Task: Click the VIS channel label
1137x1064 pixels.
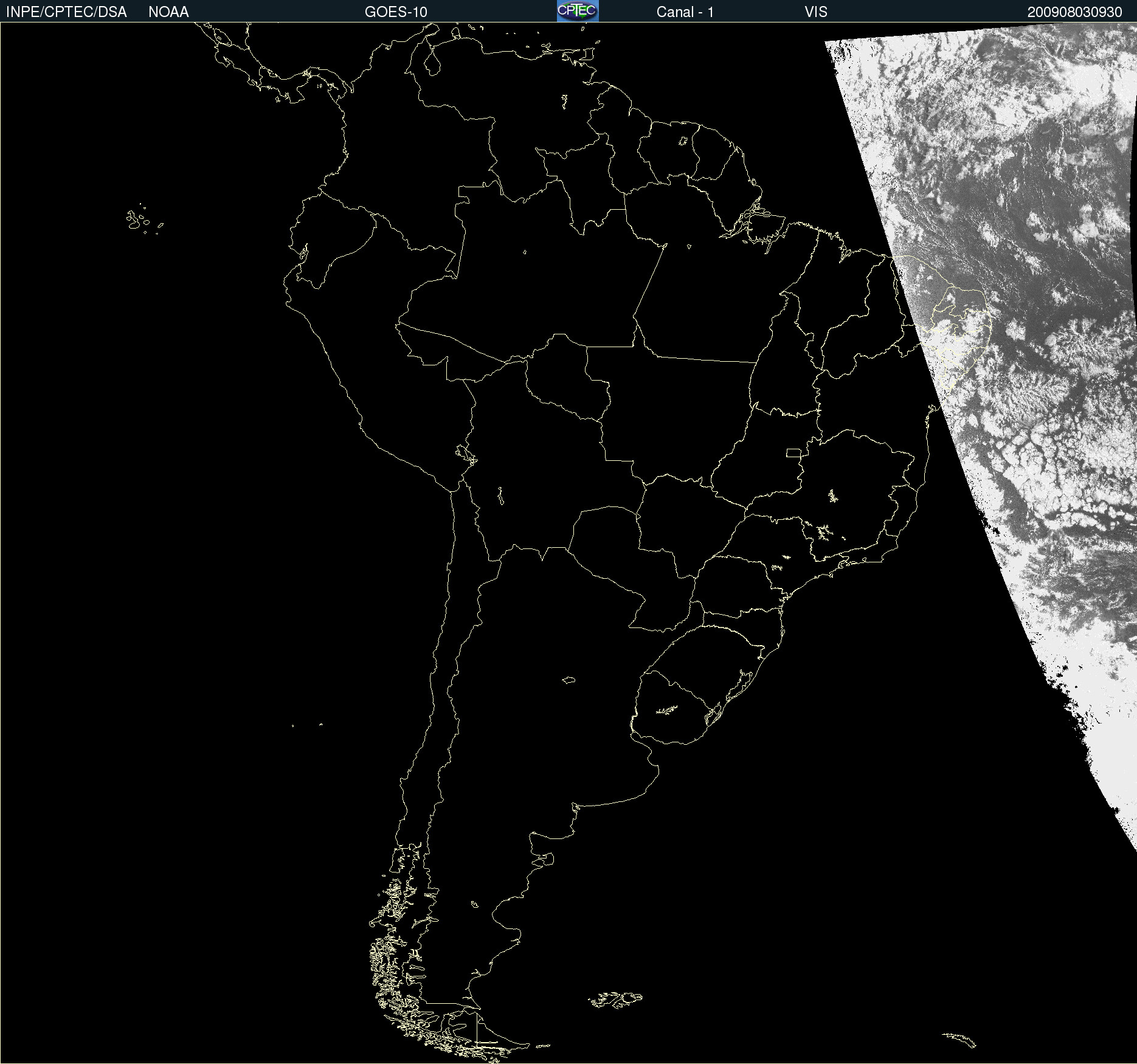Action: click(816, 12)
